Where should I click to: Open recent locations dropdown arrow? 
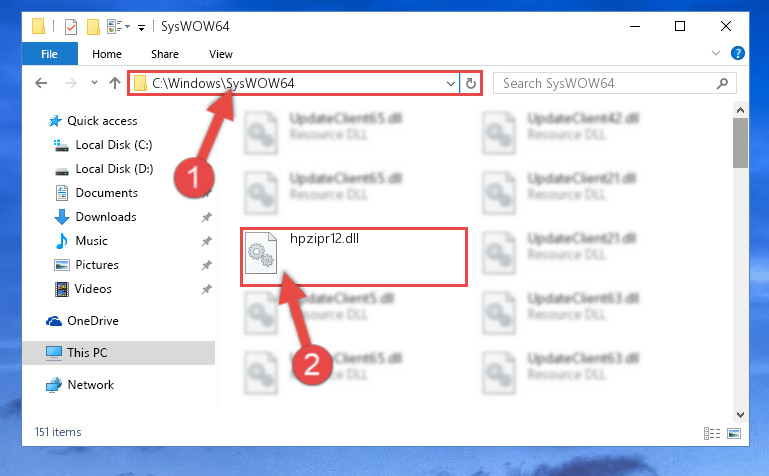pyautogui.click(x=94, y=83)
